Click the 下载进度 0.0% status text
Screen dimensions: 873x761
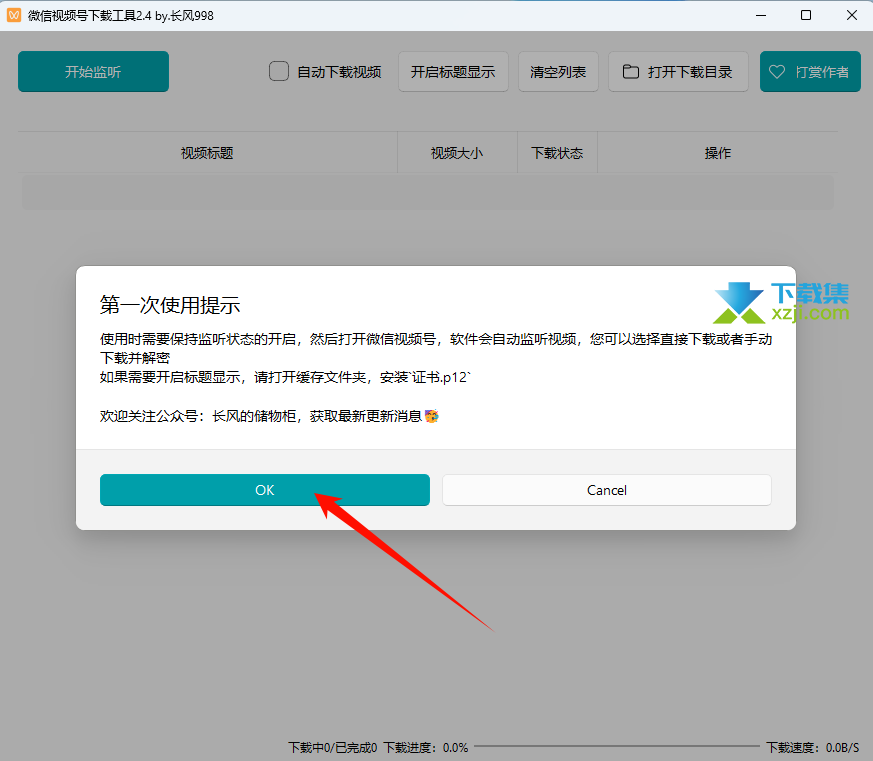click(426, 747)
